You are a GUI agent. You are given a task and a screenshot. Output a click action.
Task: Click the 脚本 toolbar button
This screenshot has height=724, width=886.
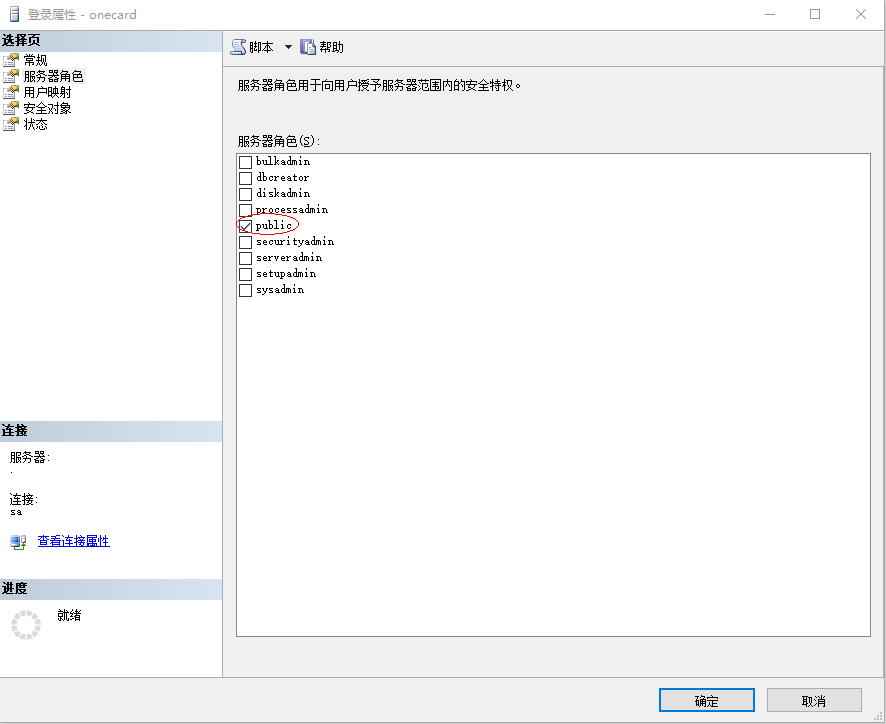coord(252,47)
